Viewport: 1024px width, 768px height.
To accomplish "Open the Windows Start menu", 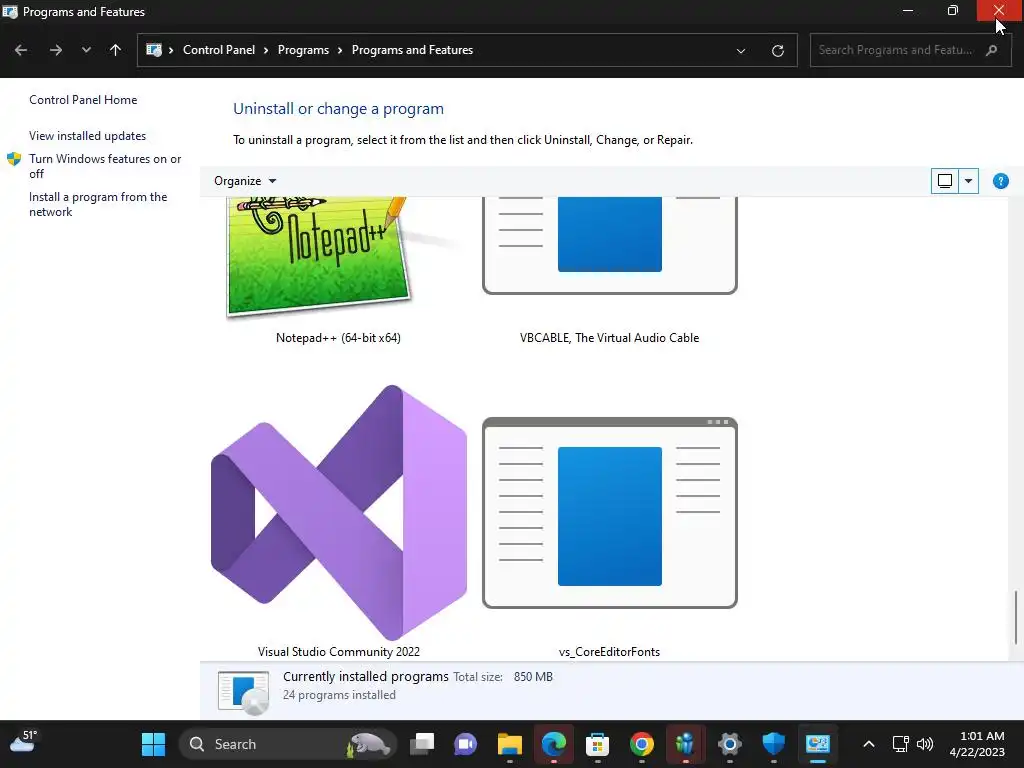I will click(x=153, y=744).
